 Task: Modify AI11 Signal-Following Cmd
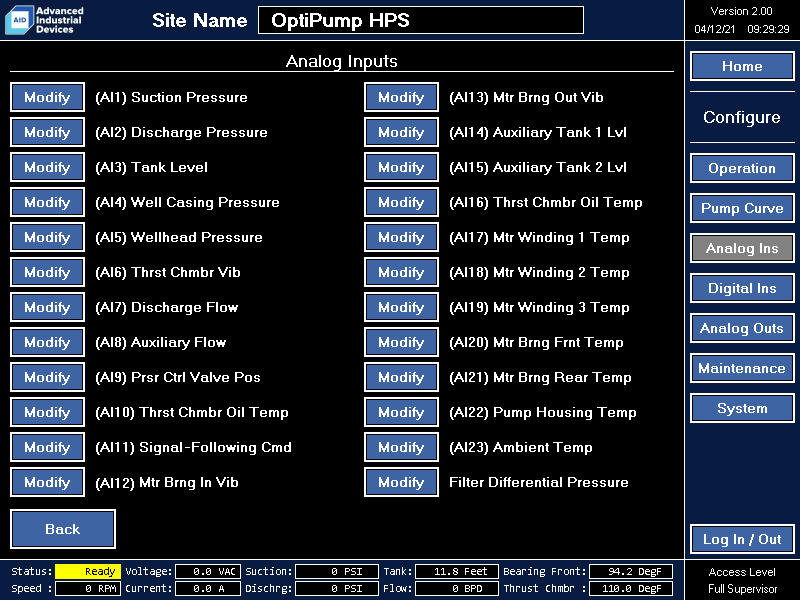(x=47, y=447)
